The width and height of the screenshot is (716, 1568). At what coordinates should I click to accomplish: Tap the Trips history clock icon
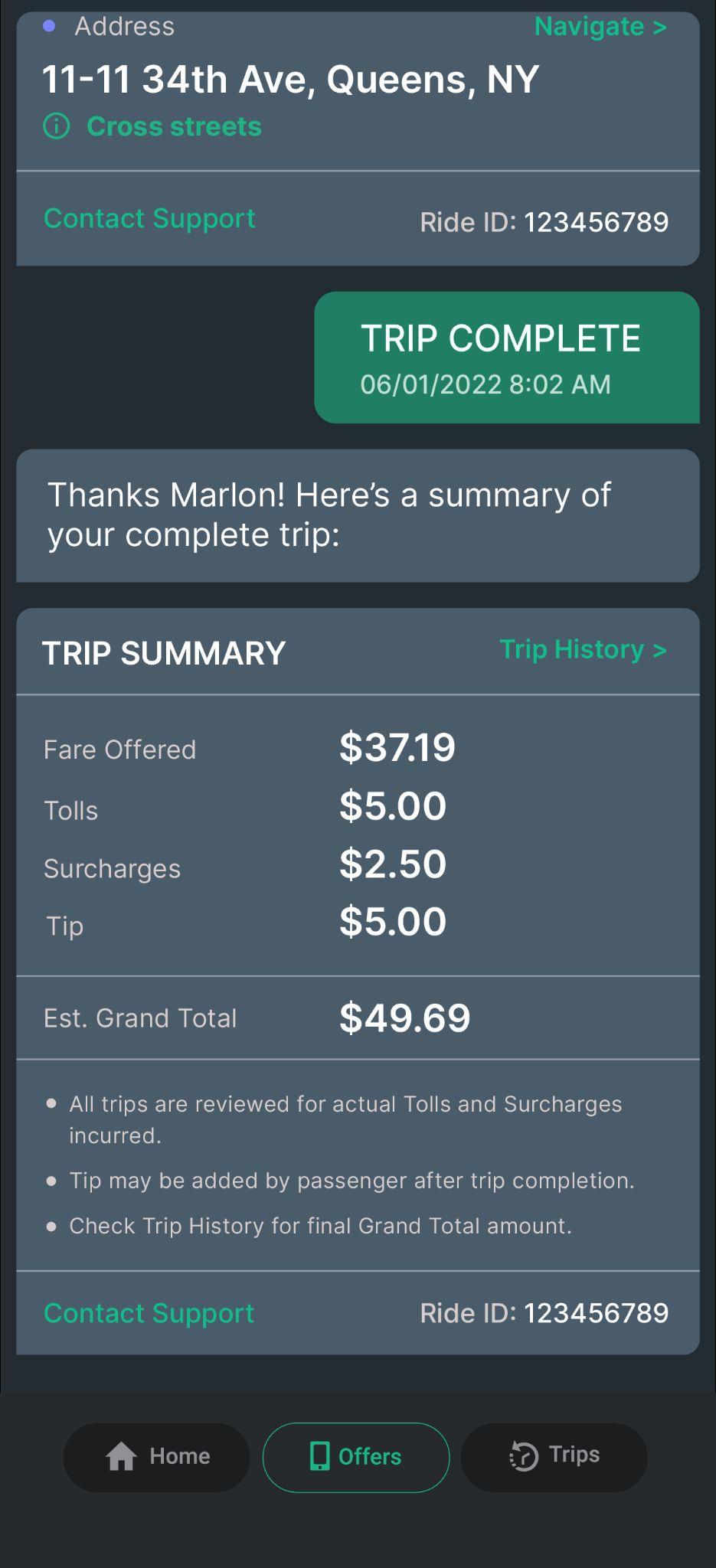524,1456
